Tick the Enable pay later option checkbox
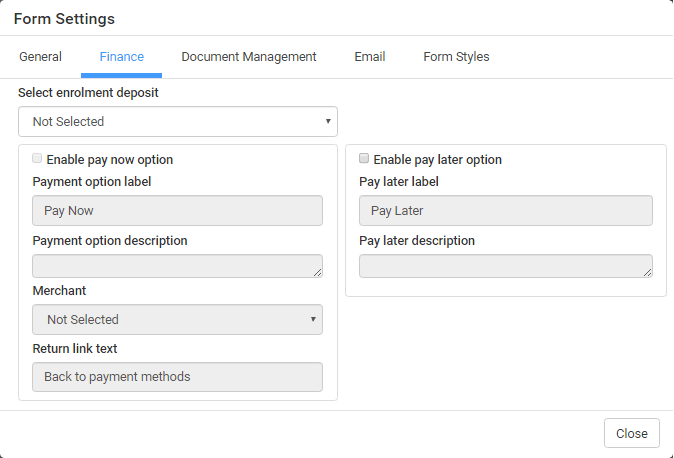 coord(364,158)
